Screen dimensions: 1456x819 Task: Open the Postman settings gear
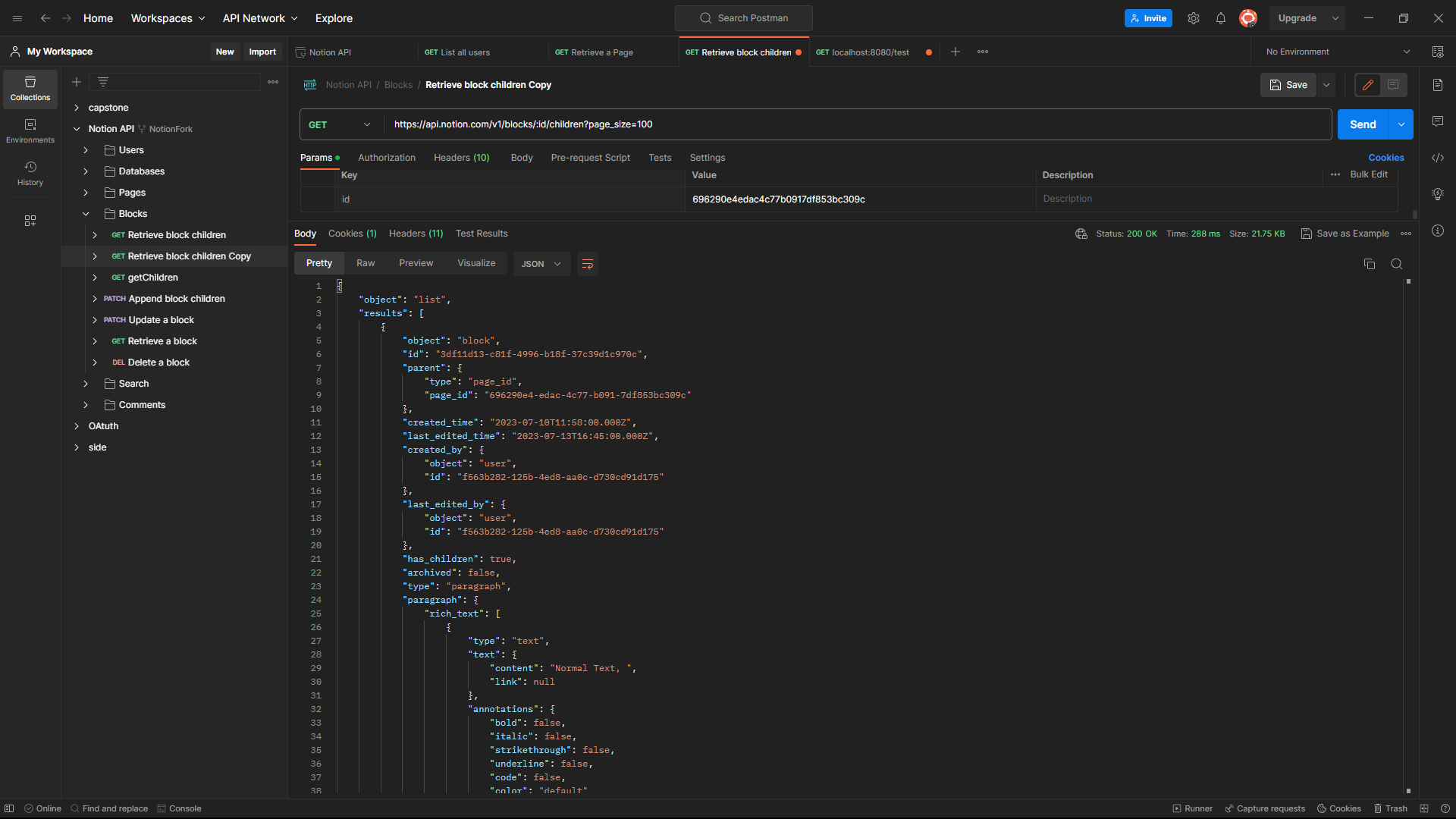tap(1193, 18)
